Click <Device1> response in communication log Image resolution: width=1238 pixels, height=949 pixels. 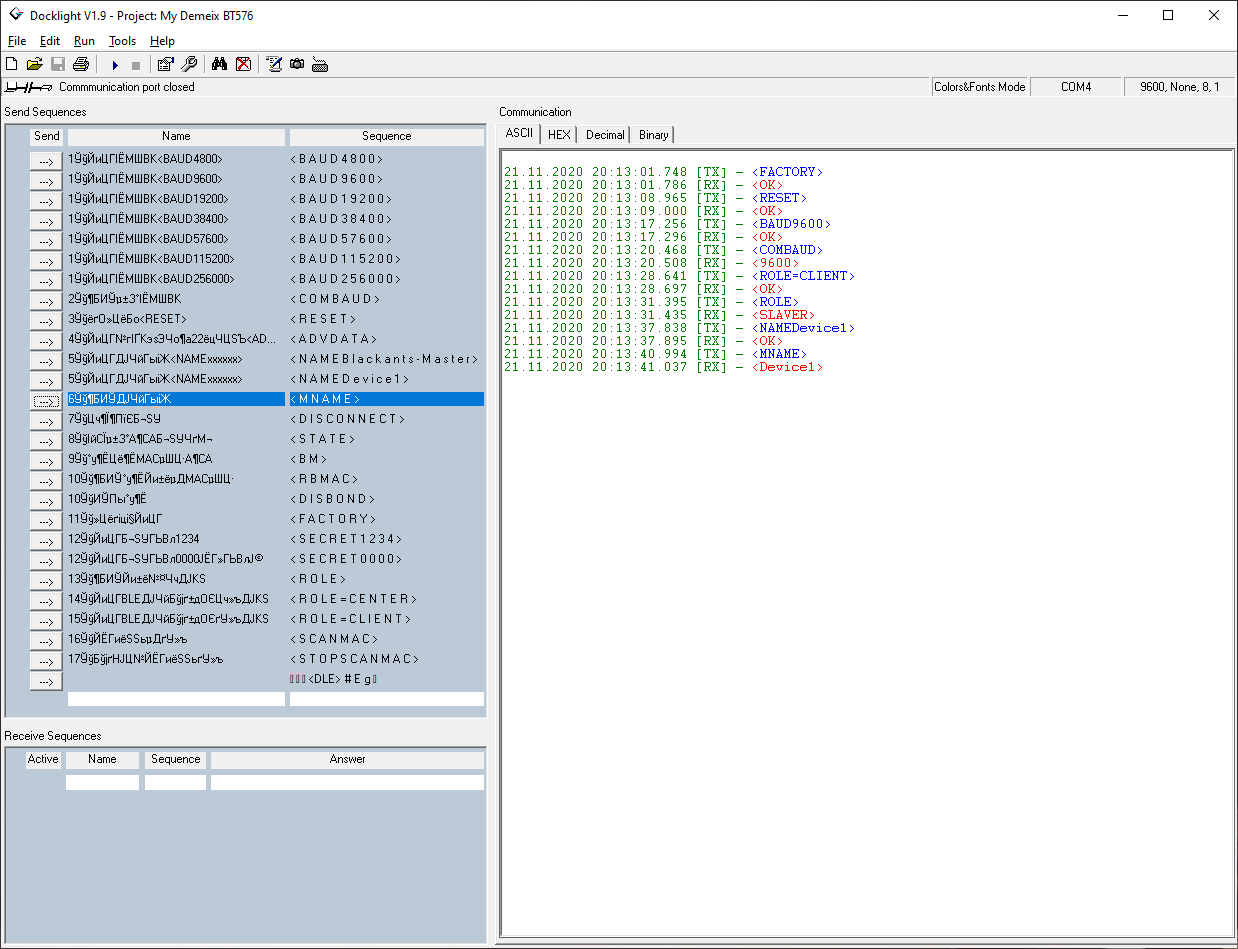click(787, 367)
